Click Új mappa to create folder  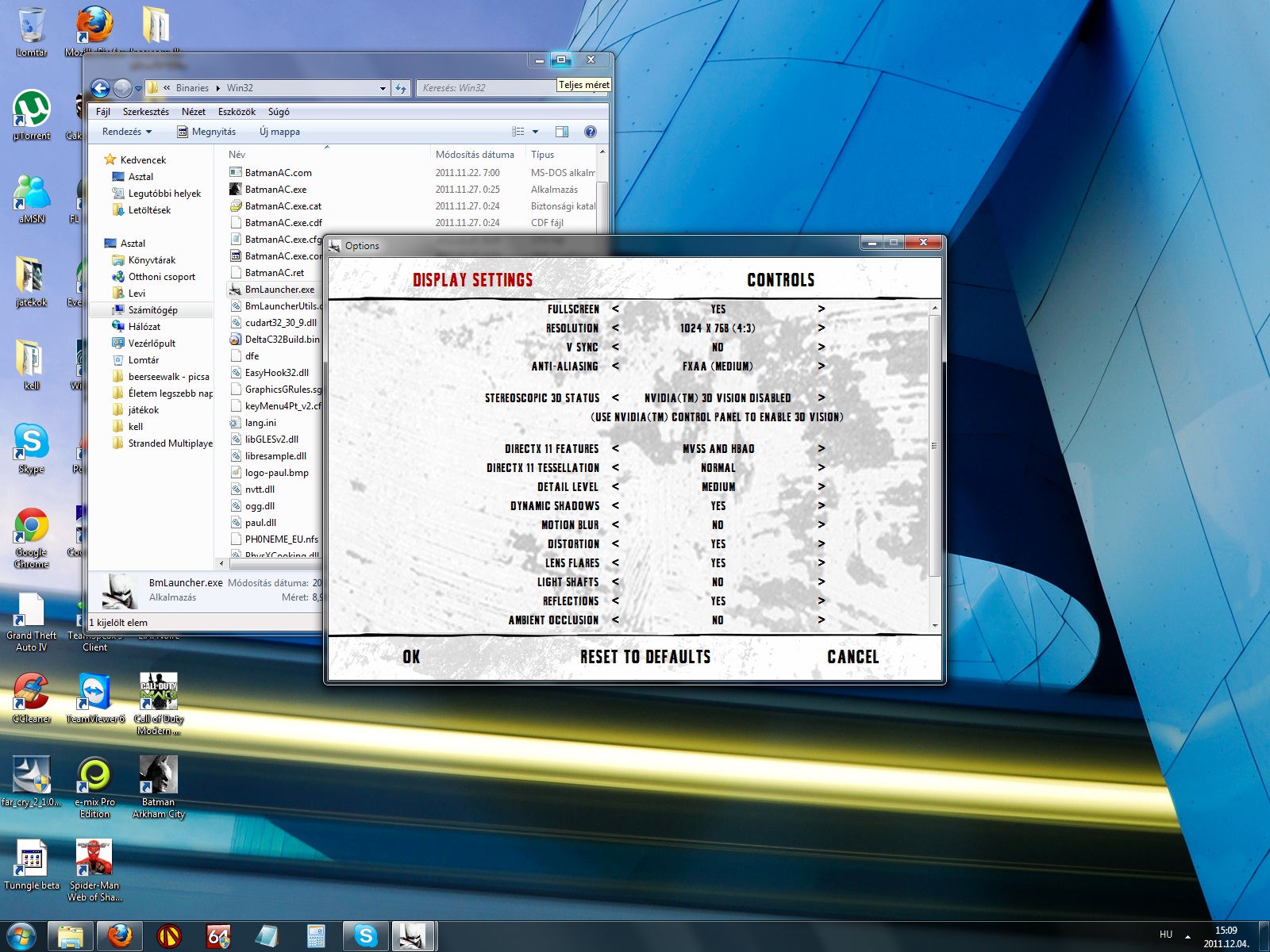(x=279, y=132)
